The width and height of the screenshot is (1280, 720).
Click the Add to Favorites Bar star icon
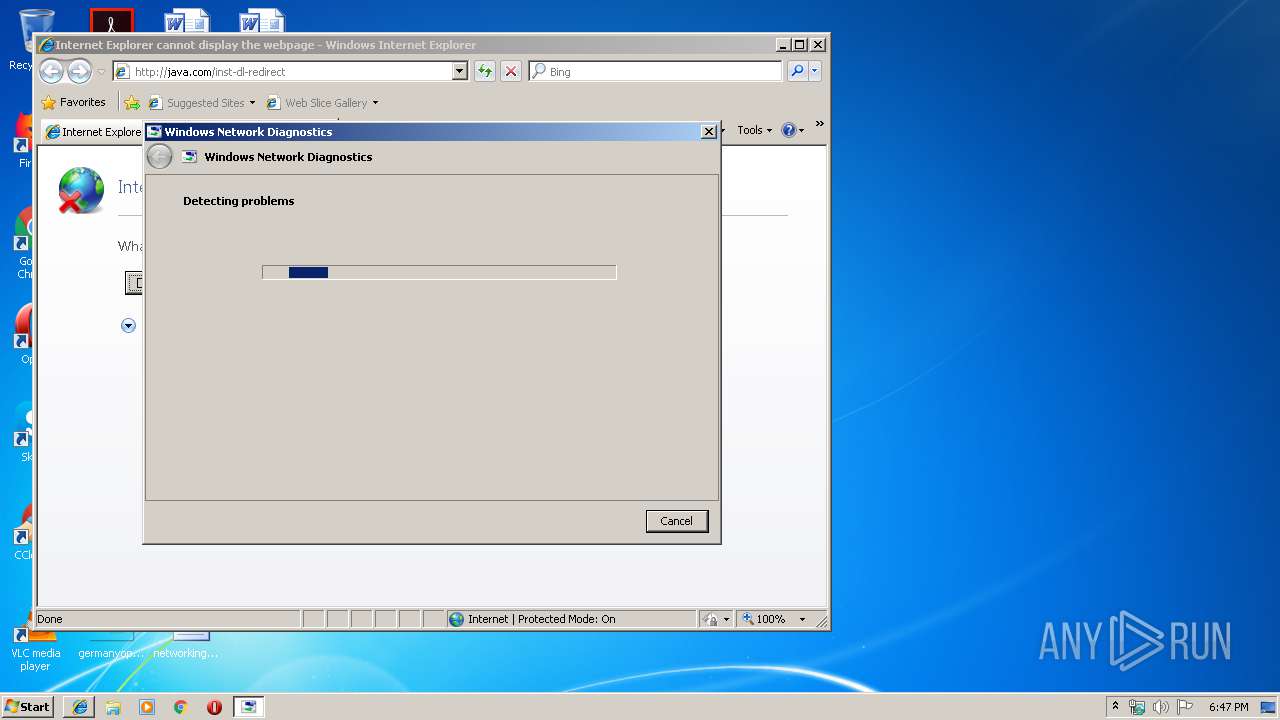[x=132, y=102]
